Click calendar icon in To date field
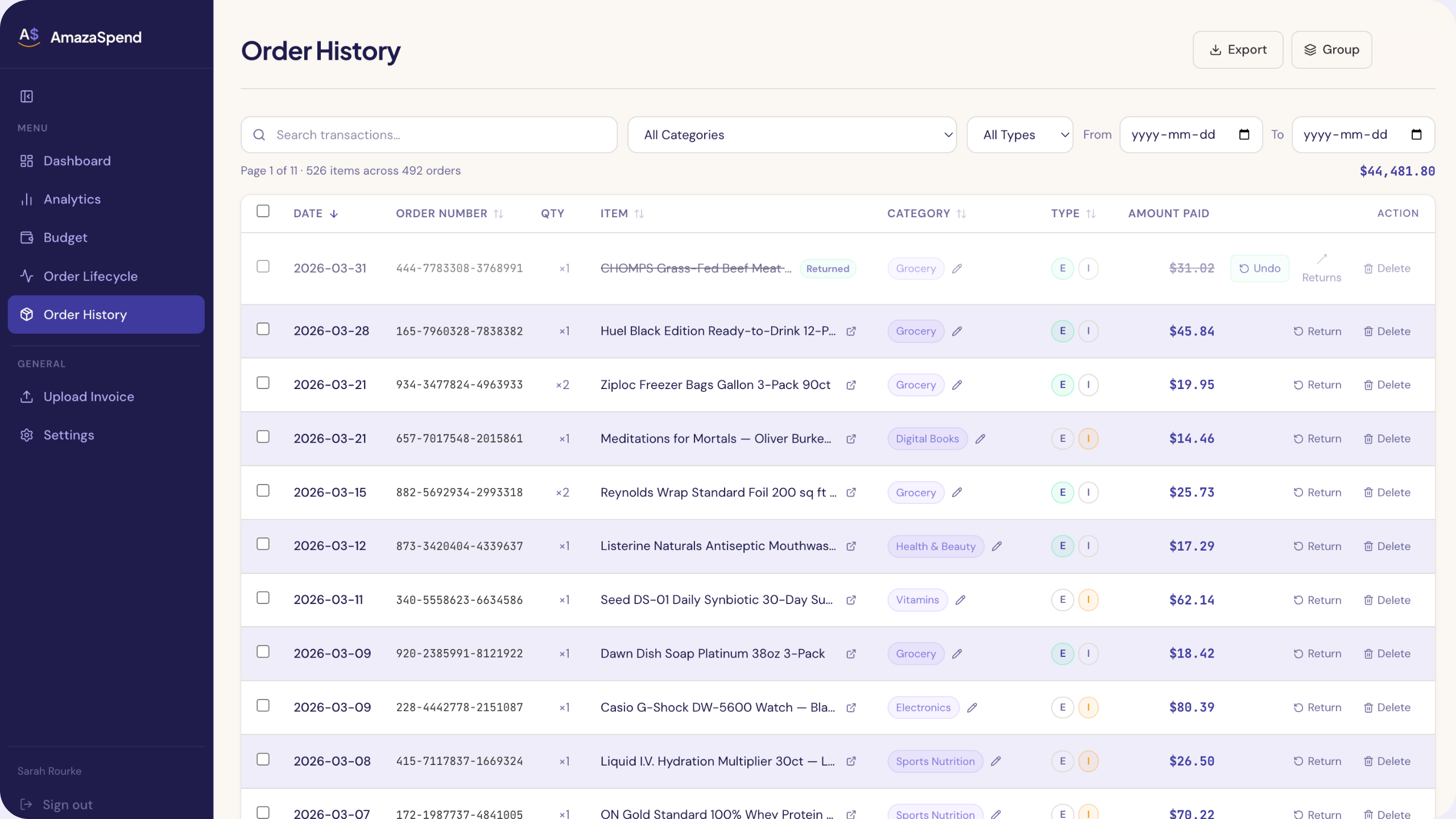This screenshot has width=1456, height=819. 1416,135
